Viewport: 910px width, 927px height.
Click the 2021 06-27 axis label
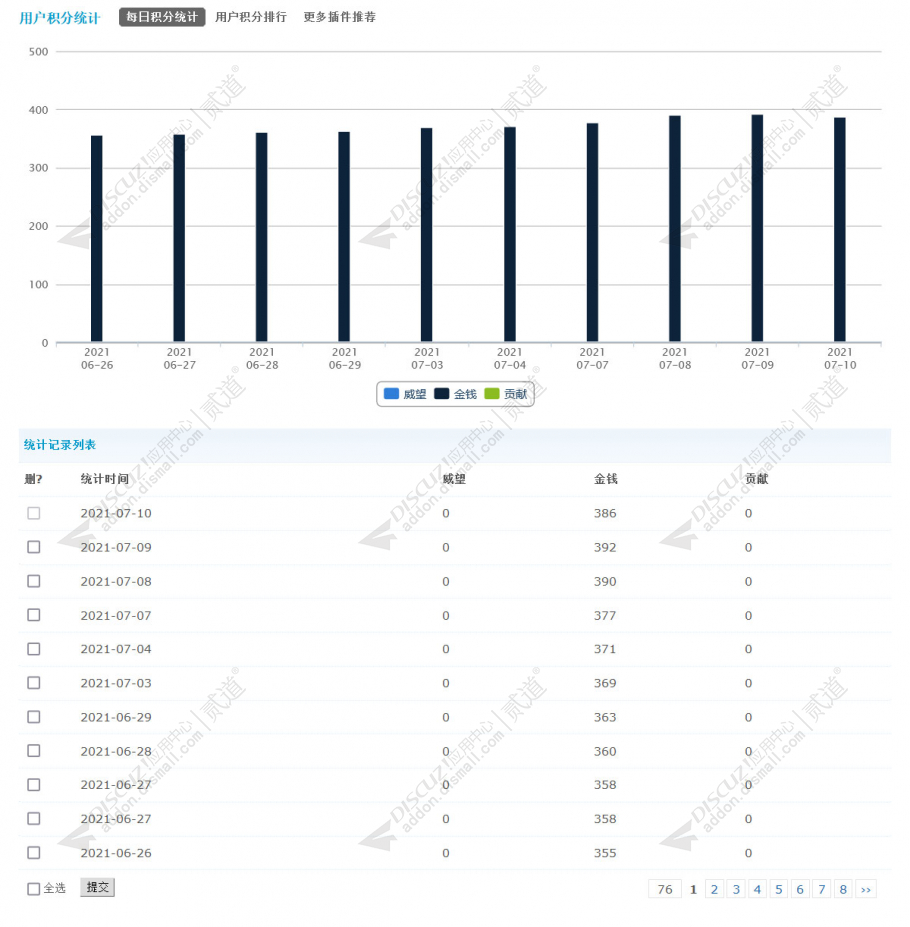pos(179,358)
